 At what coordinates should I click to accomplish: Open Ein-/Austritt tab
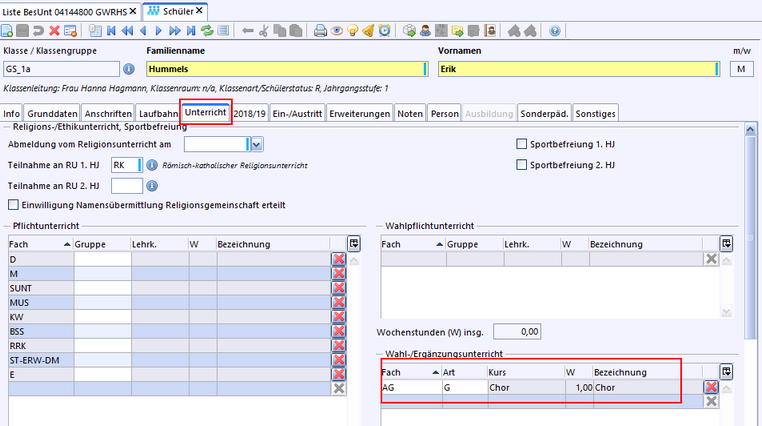click(x=297, y=114)
